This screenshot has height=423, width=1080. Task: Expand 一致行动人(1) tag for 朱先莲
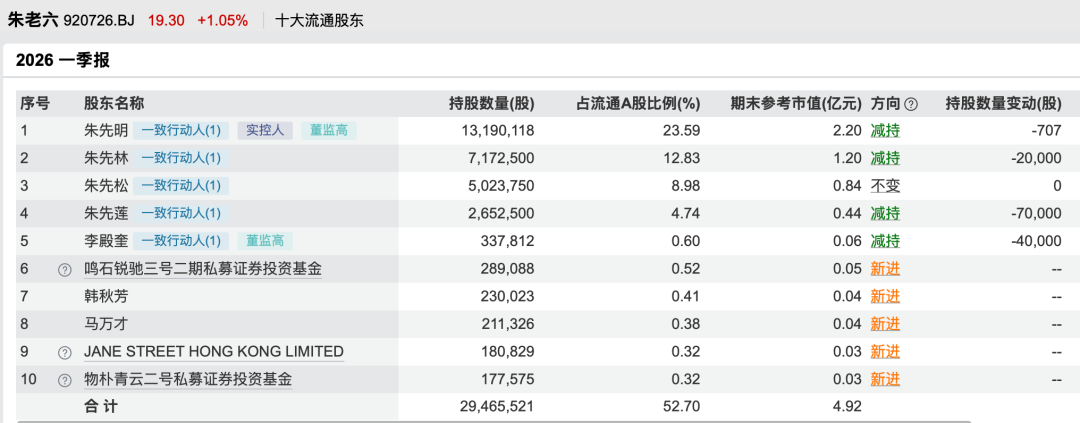(185, 213)
